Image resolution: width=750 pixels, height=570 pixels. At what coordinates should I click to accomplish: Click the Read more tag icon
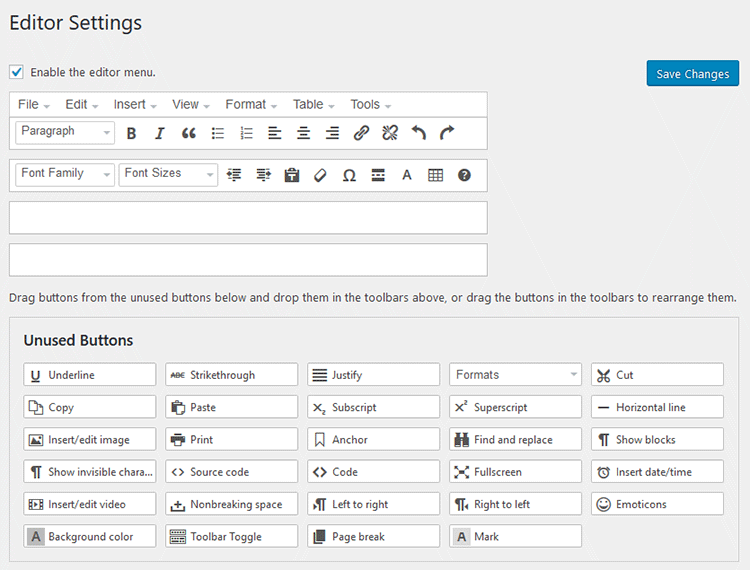coord(378,175)
